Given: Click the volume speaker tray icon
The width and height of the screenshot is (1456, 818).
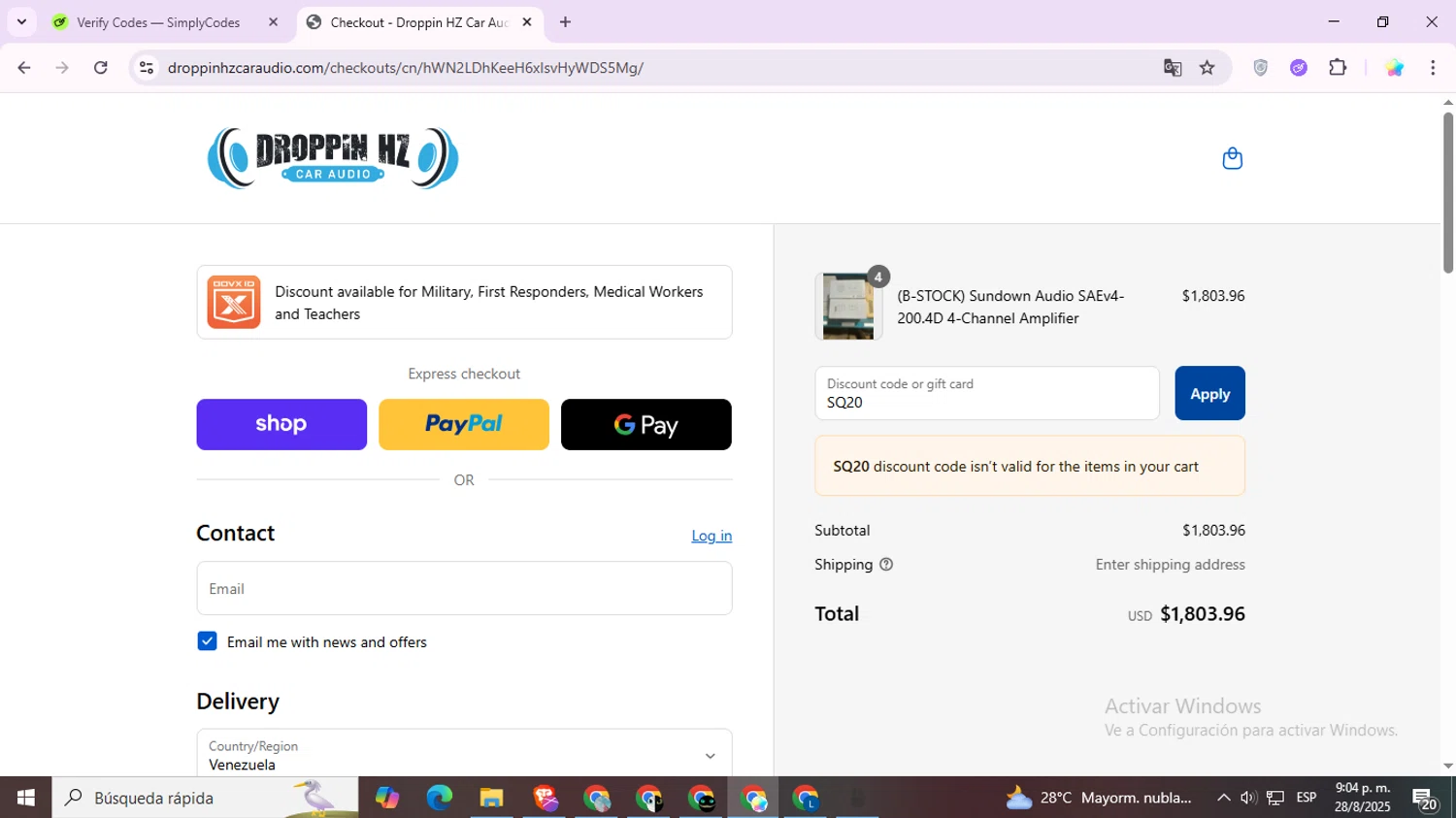Looking at the screenshot, I should [x=1248, y=798].
